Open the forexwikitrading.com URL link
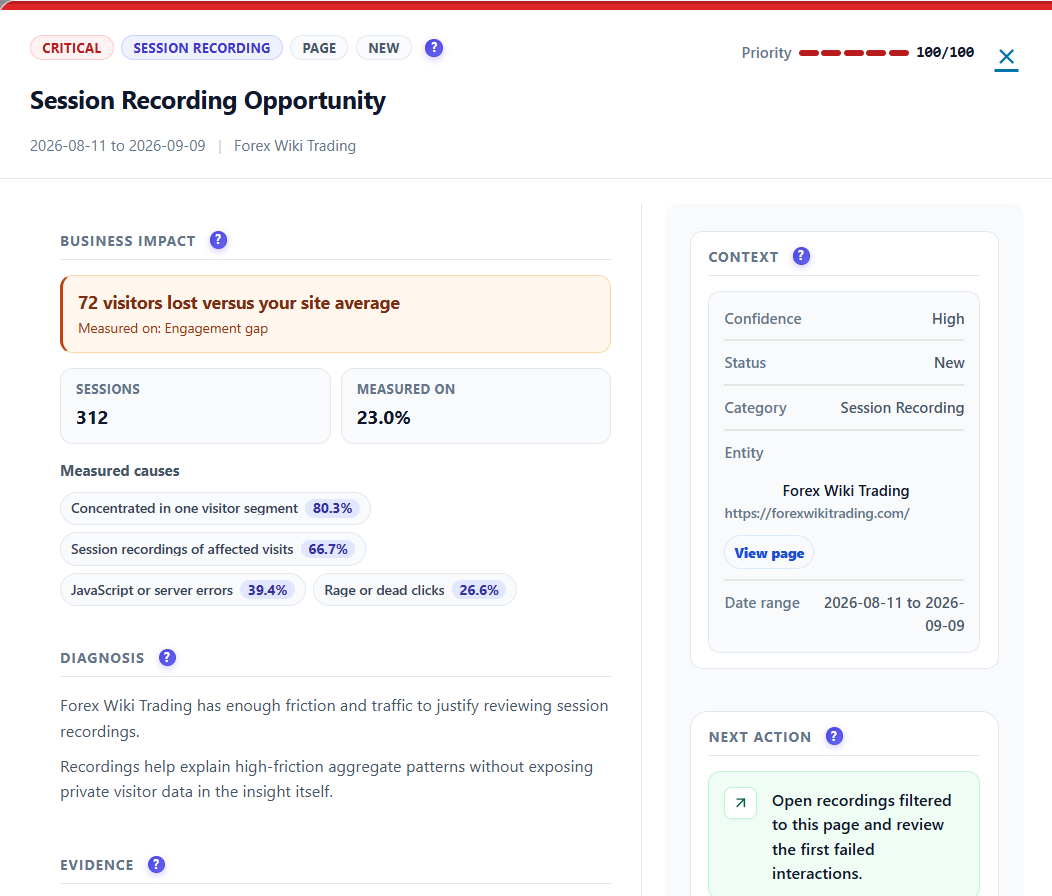 (x=817, y=513)
